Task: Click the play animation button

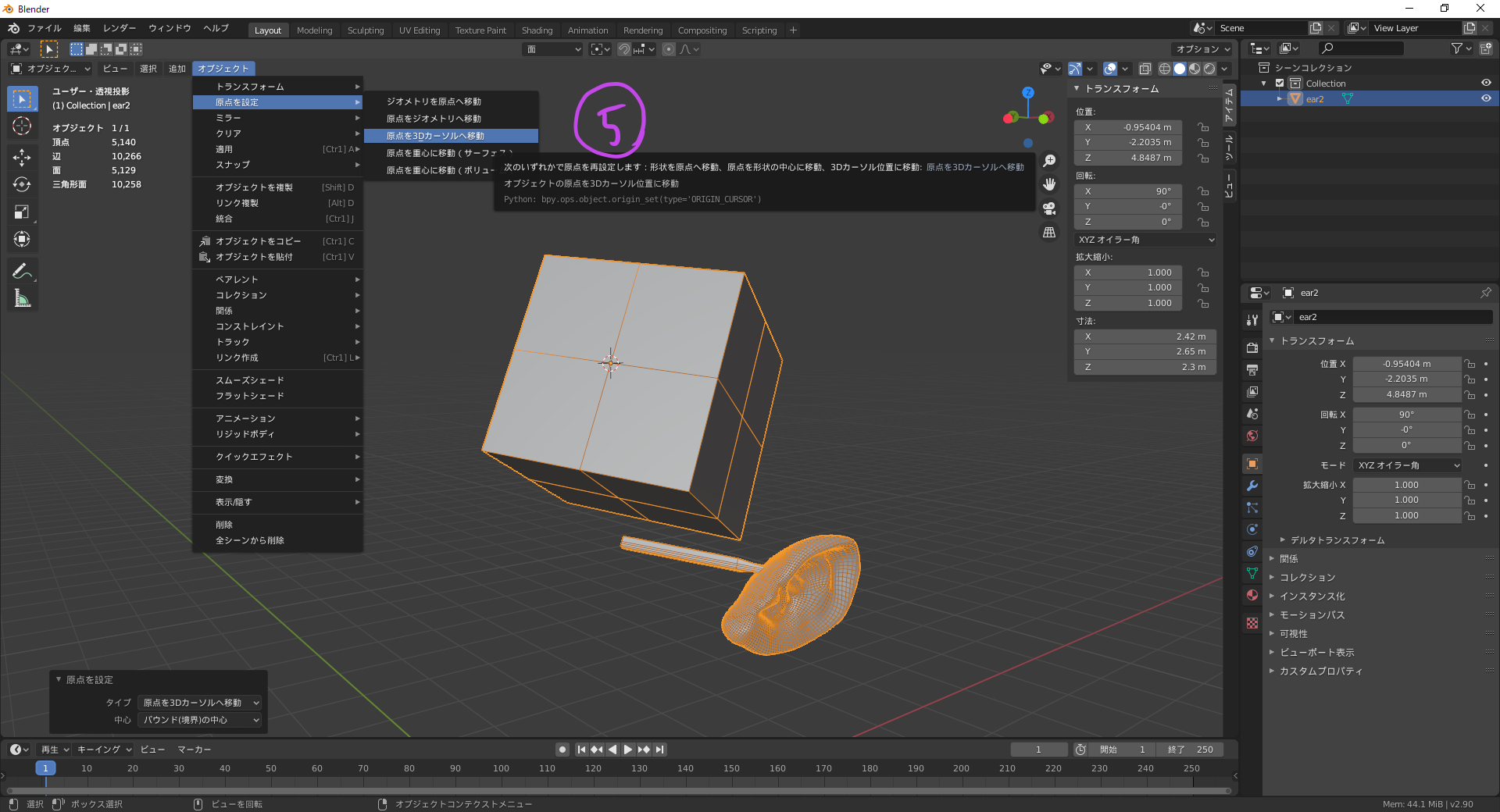Action: point(627,750)
